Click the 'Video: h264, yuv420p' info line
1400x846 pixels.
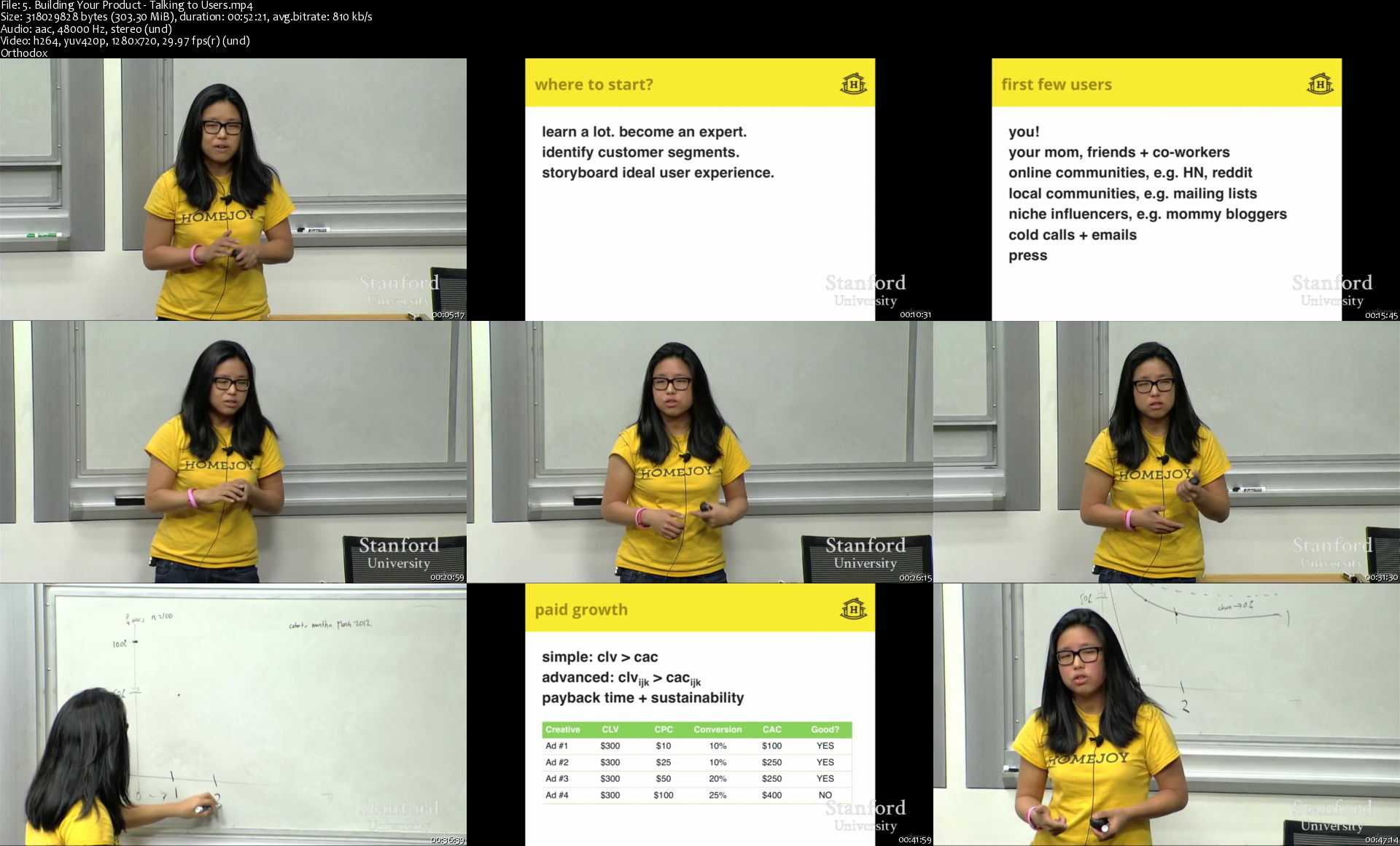(125, 41)
